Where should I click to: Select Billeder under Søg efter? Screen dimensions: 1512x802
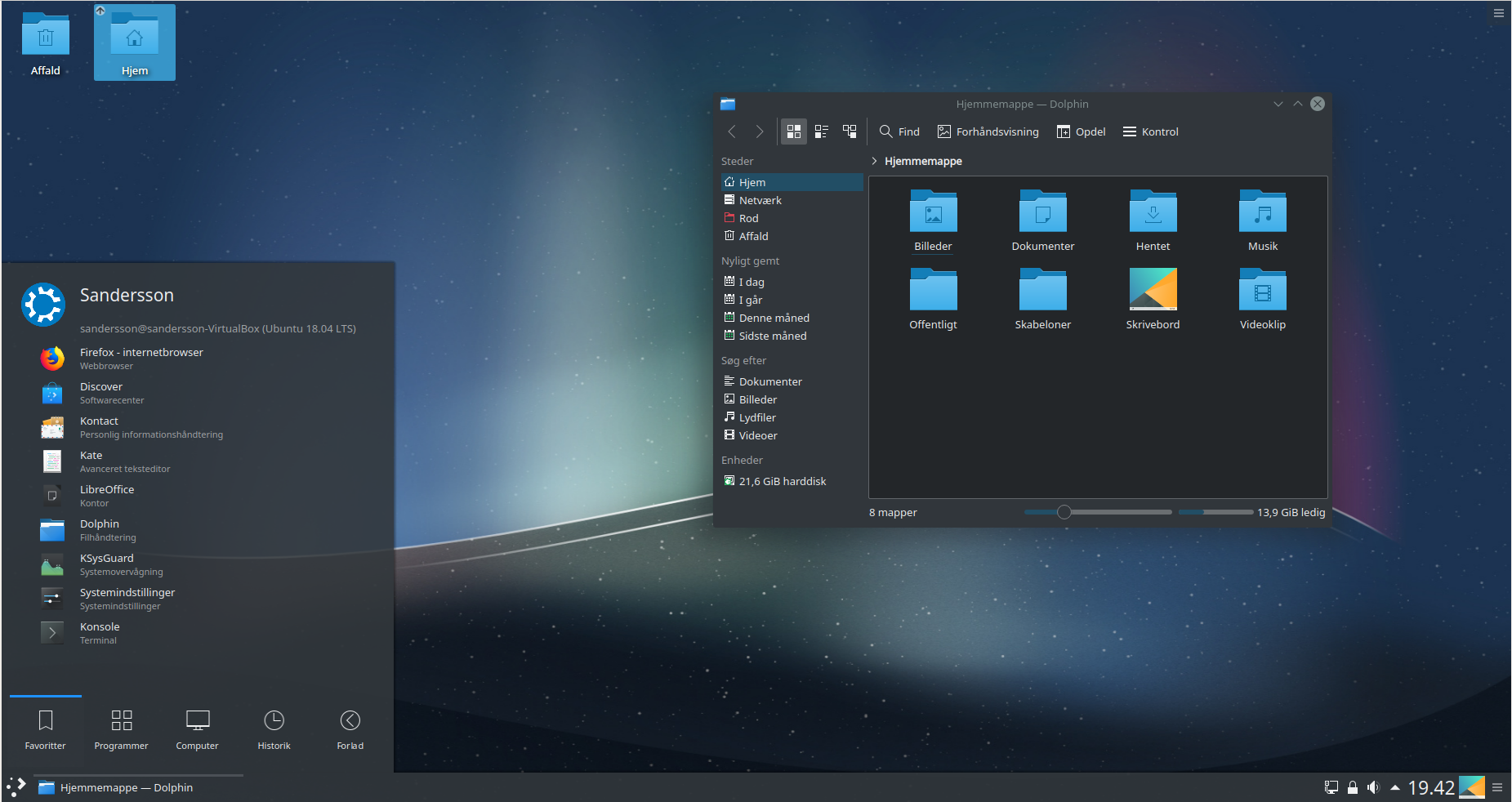(791, 399)
